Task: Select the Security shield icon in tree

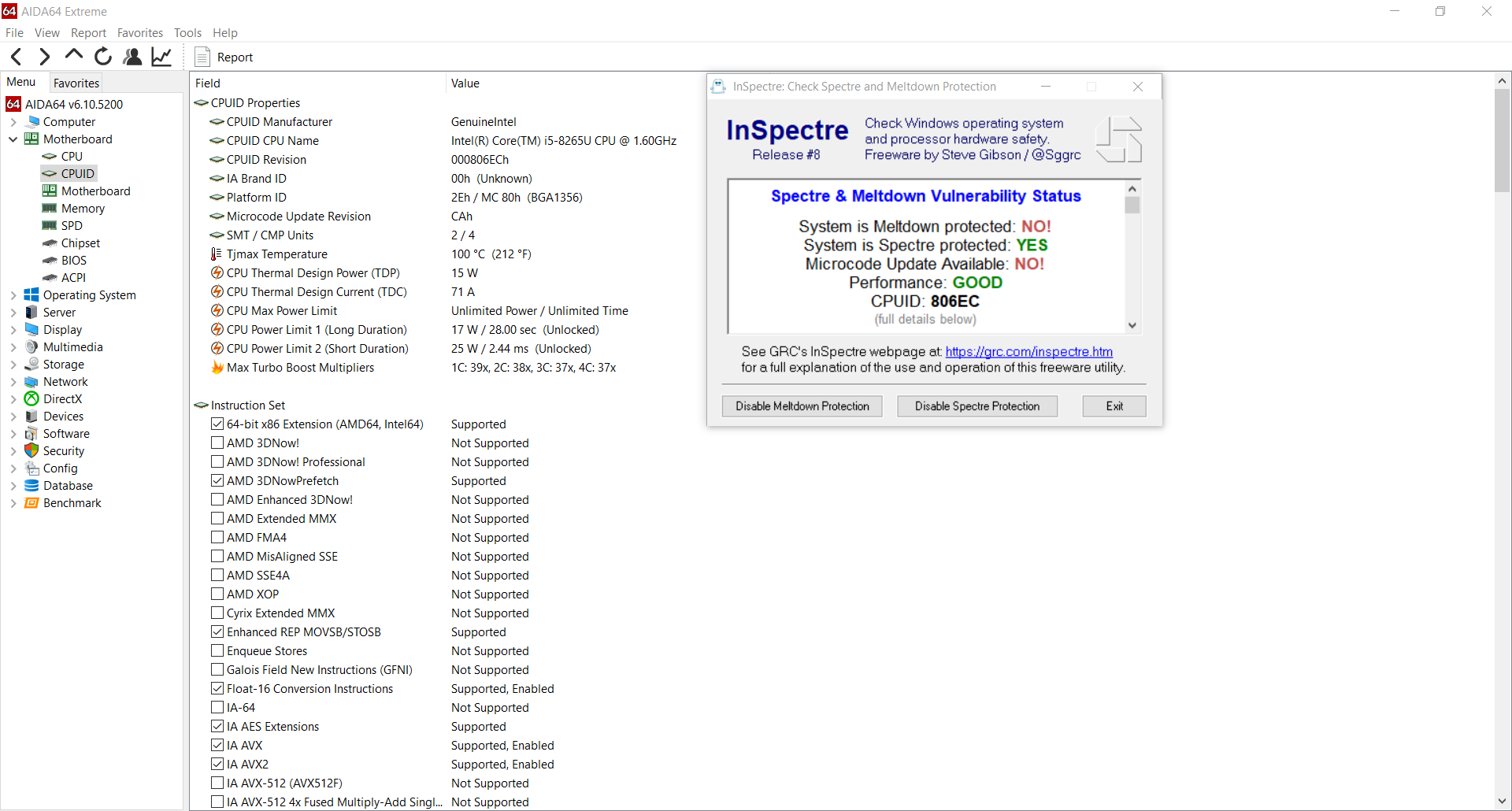Action: coord(31,451)
